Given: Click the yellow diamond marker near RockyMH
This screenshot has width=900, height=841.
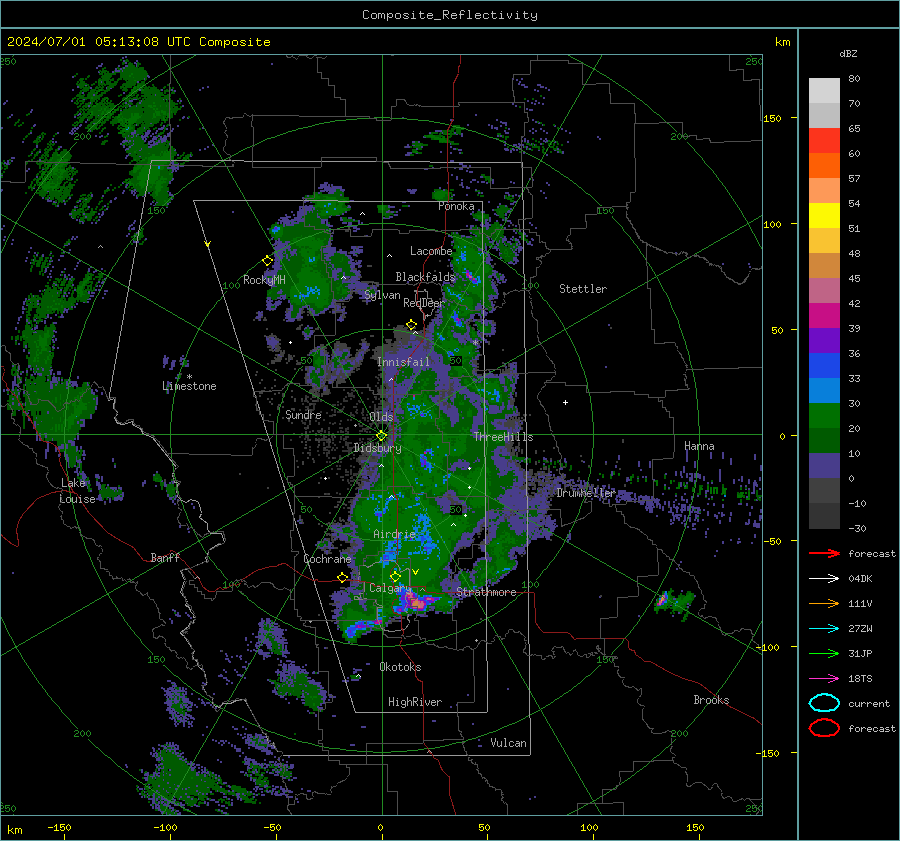Looking at the screenshot, I should pos(267,261).
